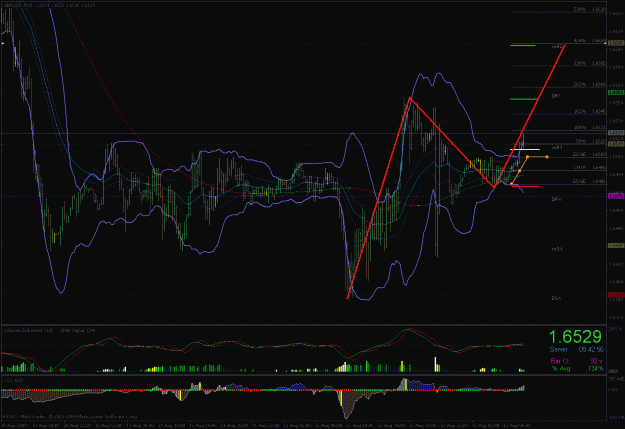Screen dimensions: 625x429
Task: Click the EDGE label above CNTR
Action: 579,154
